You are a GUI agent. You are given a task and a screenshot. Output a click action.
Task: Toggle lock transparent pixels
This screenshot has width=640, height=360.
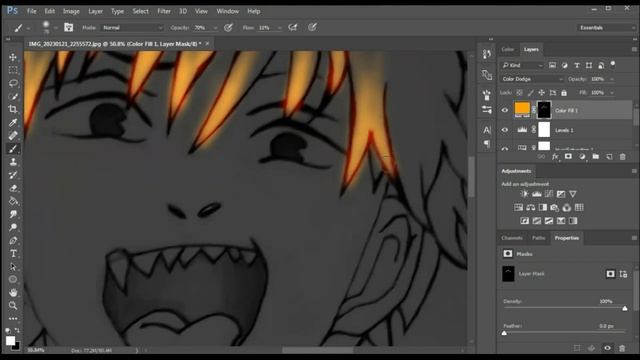click(x=519, y=93)
